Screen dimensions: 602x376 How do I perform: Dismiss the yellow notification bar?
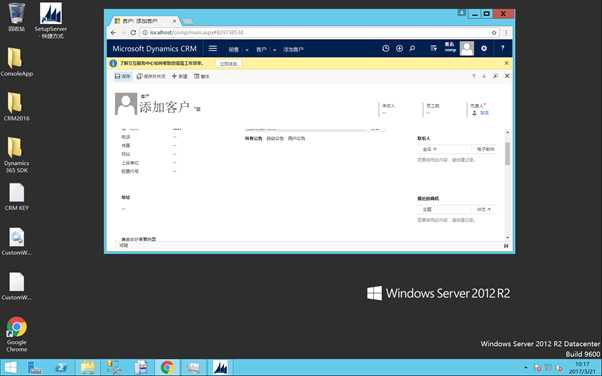507,63
